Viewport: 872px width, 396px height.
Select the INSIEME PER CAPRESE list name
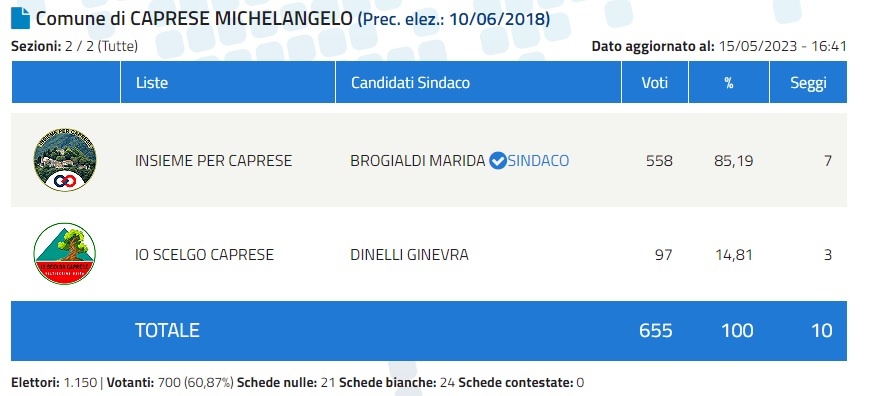pyautogui.click(x=214, y=161)
